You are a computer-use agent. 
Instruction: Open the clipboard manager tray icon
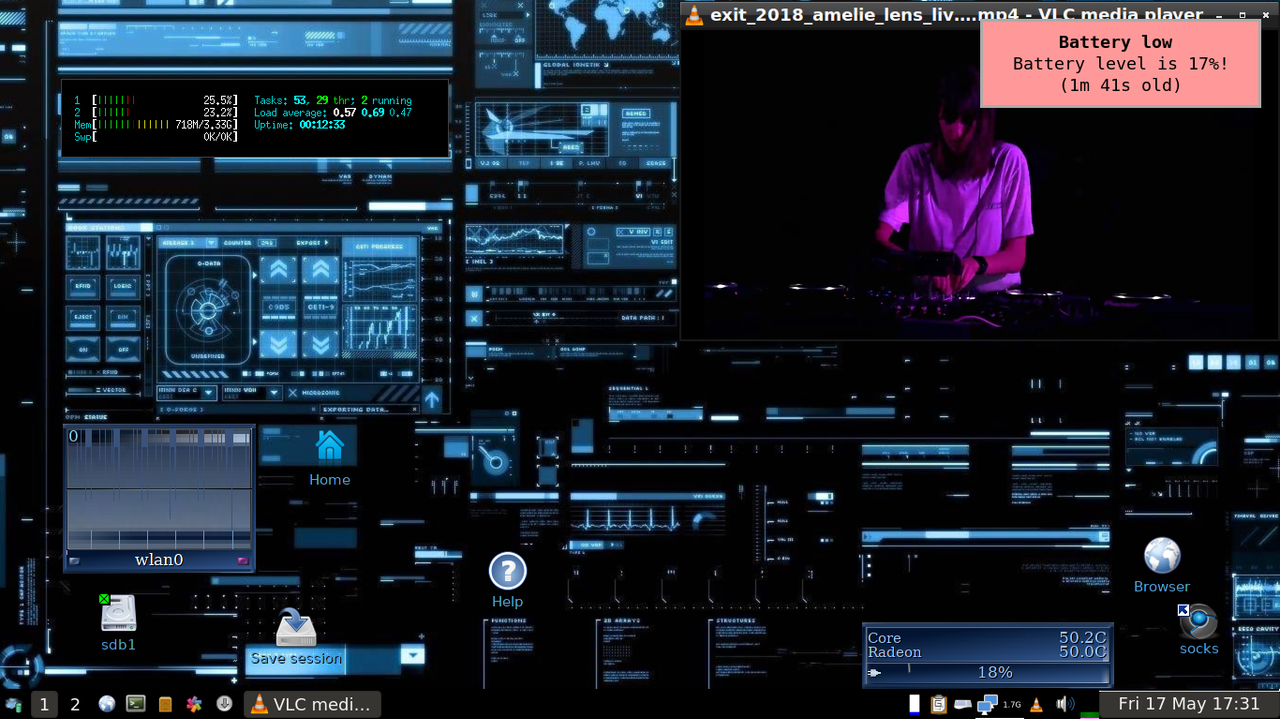tap(938, 704)
